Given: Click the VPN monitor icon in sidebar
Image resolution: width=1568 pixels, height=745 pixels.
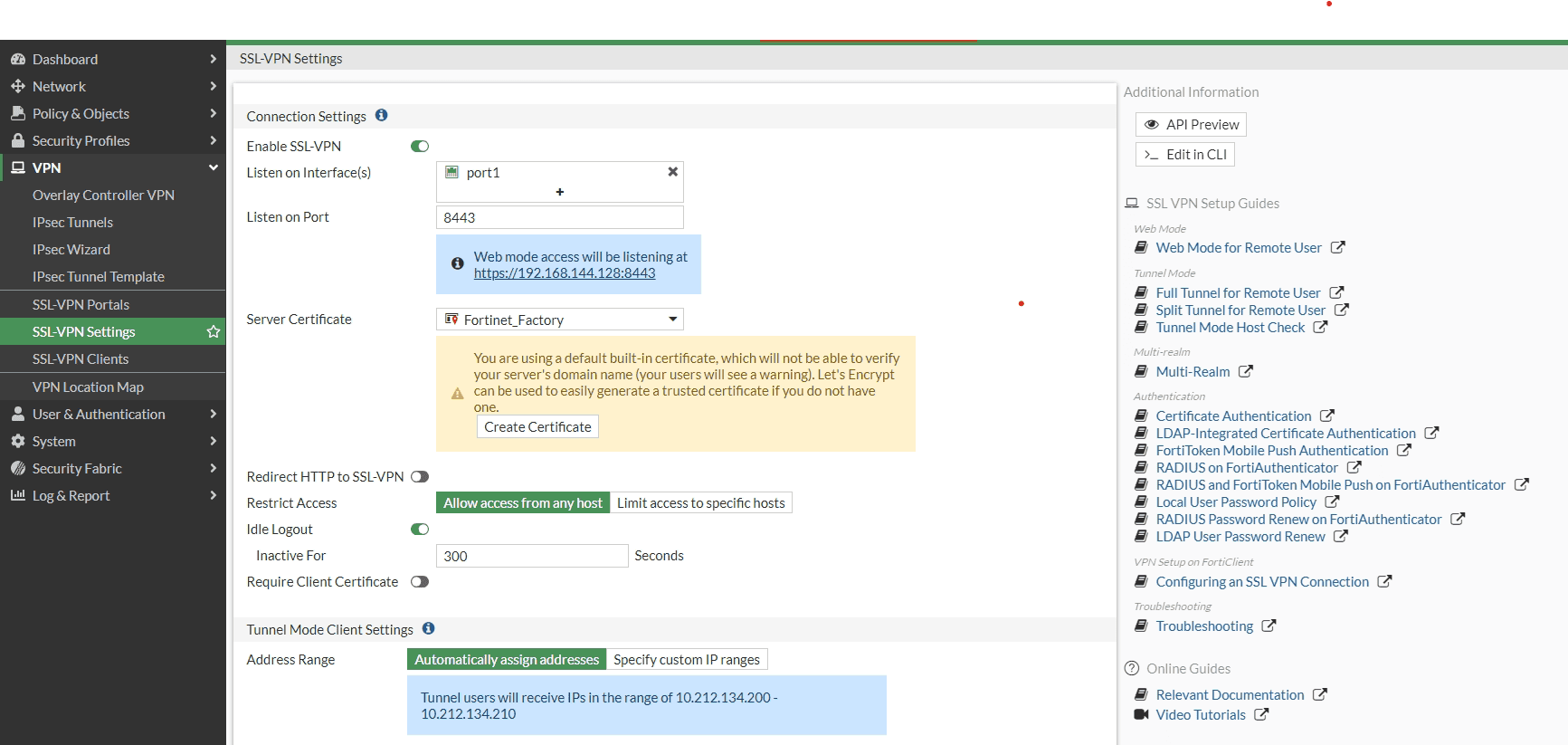Looking at the screenshot, I should [x=18, y=167].
